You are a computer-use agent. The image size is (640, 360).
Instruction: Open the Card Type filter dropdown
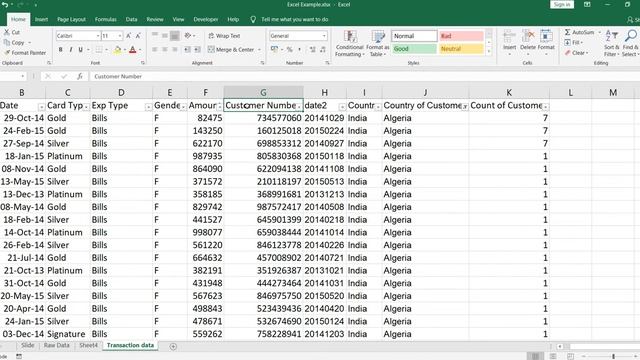point(86,107)
